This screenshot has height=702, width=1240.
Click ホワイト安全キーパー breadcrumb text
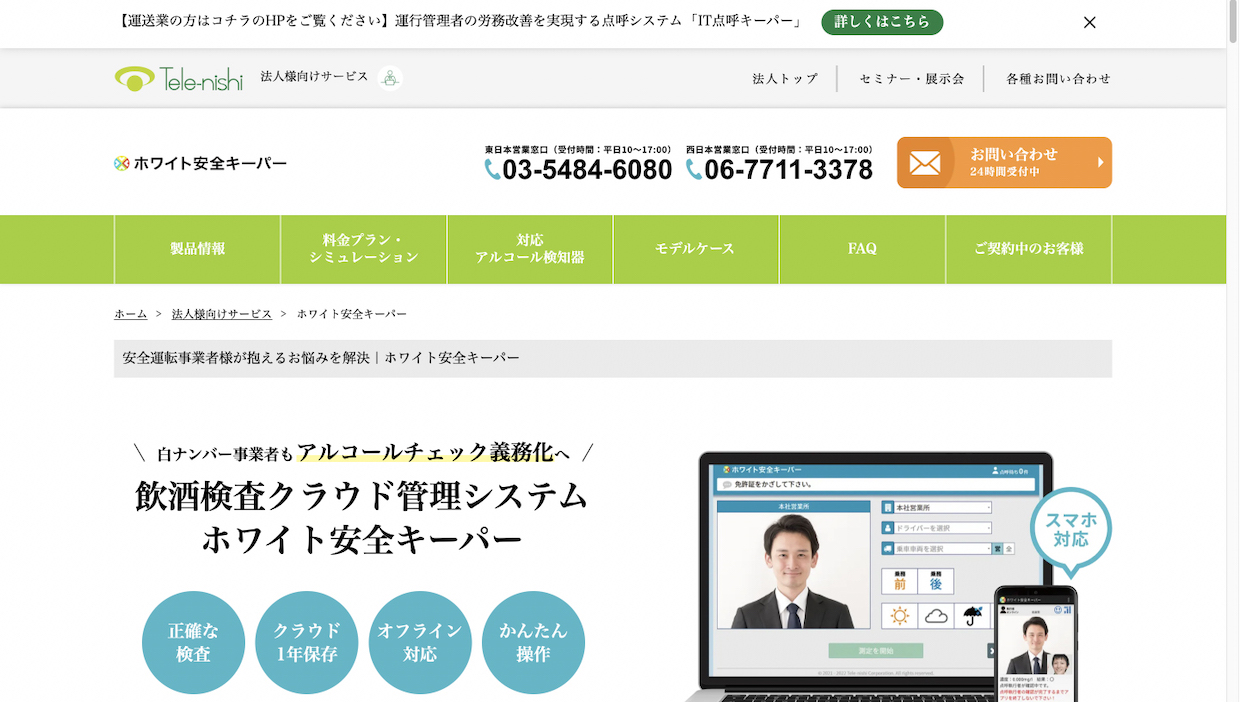(x=352, y=314)
